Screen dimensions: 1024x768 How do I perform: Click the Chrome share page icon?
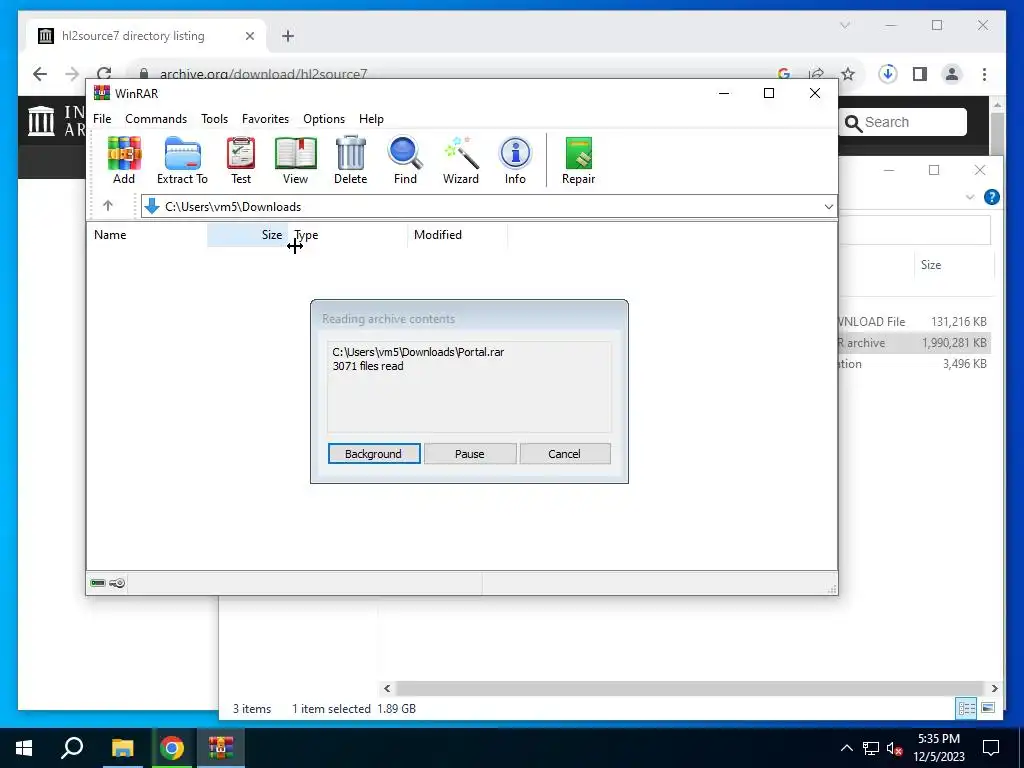click(x=816, y=74)
